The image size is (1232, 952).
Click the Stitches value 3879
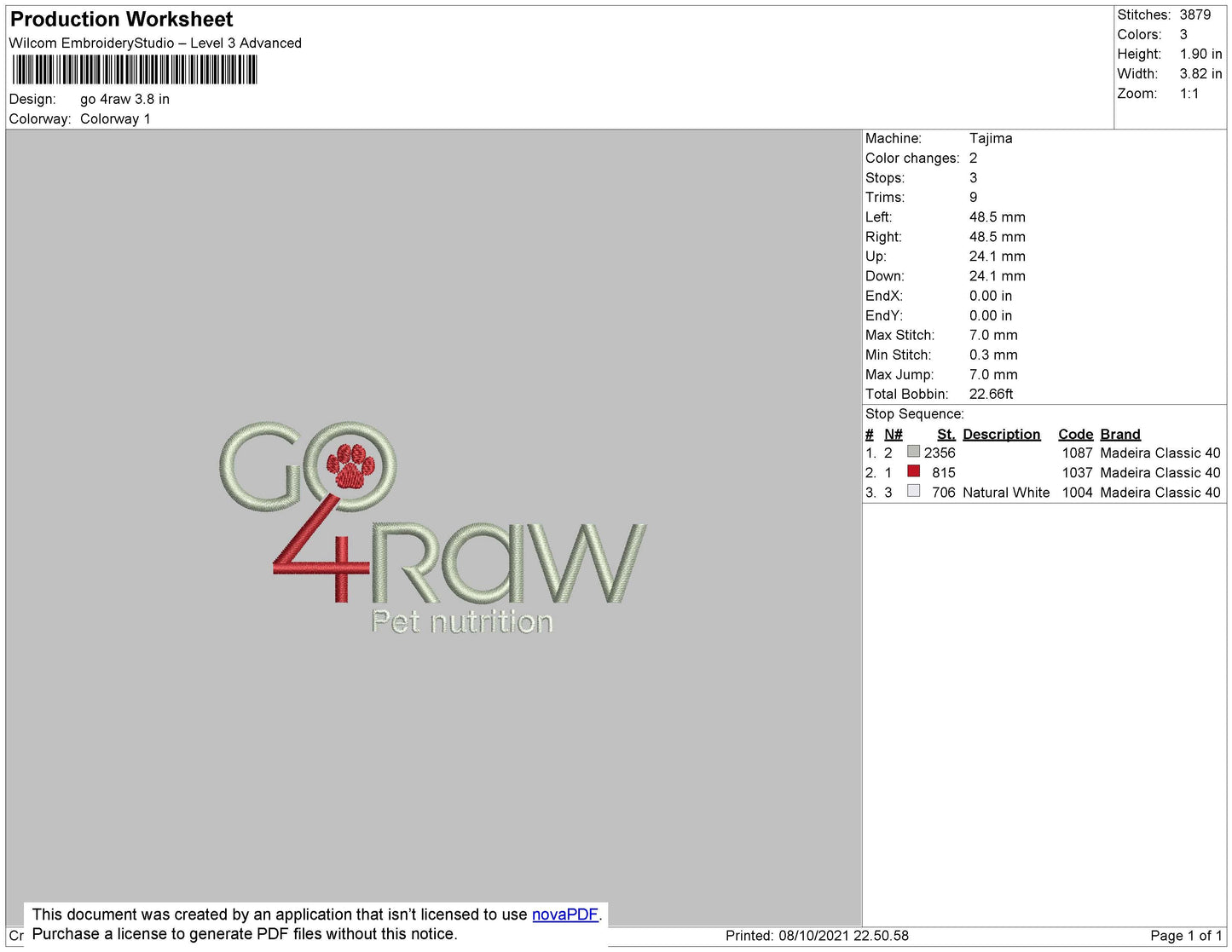tap(1195, 15)
